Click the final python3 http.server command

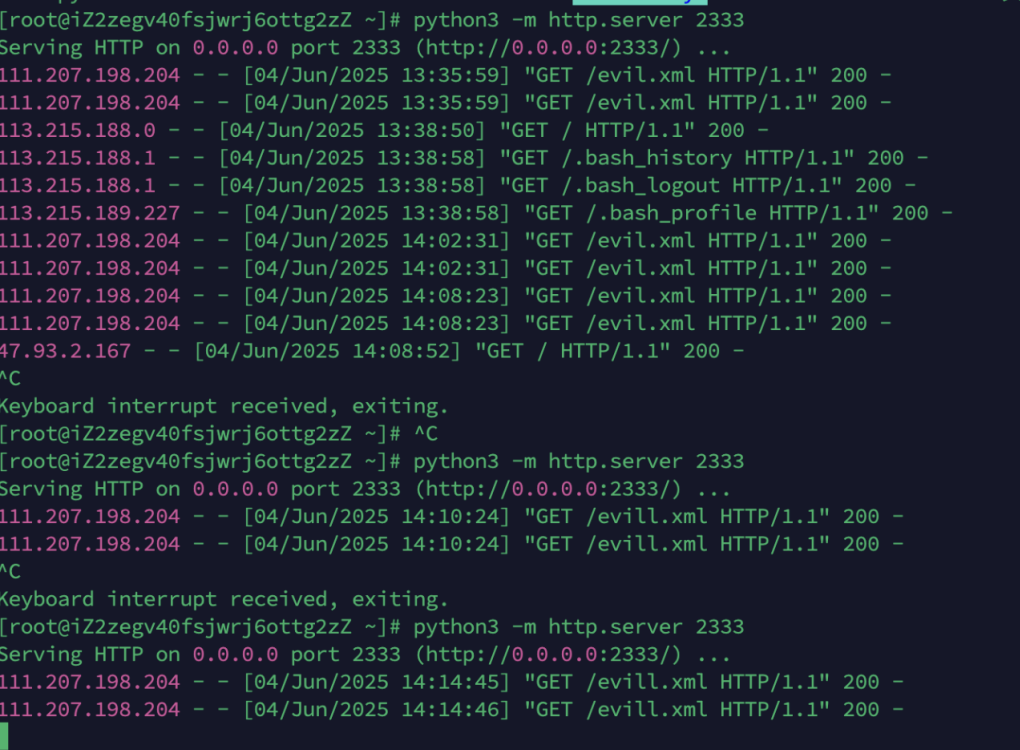tap(578, 627)
